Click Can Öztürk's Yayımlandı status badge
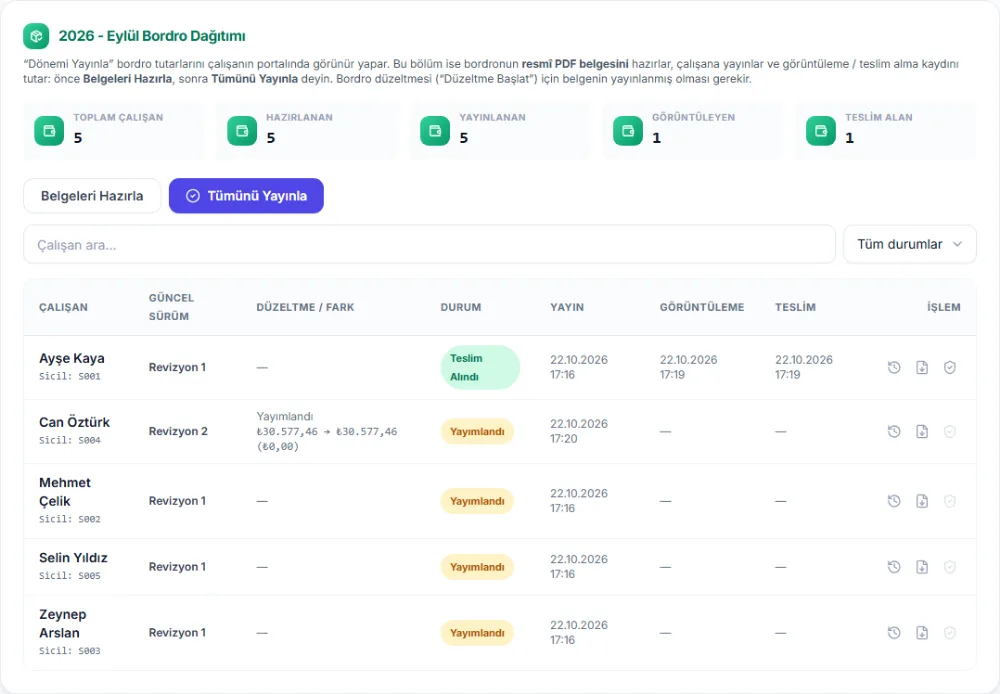The width and height of the screenshot is (1000, 694). click(477, 431)
